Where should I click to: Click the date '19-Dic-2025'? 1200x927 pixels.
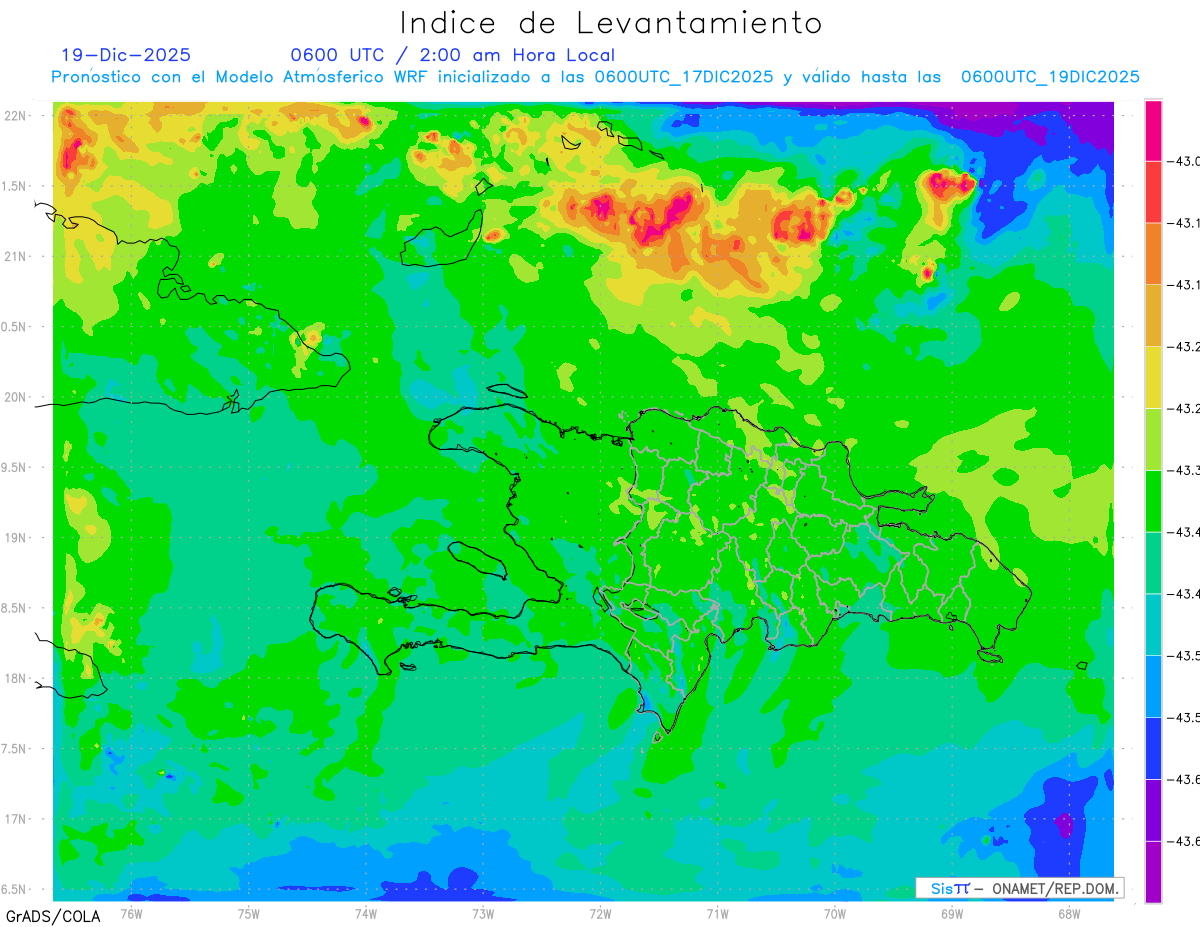pyautogui.click(x=126, y=55)
